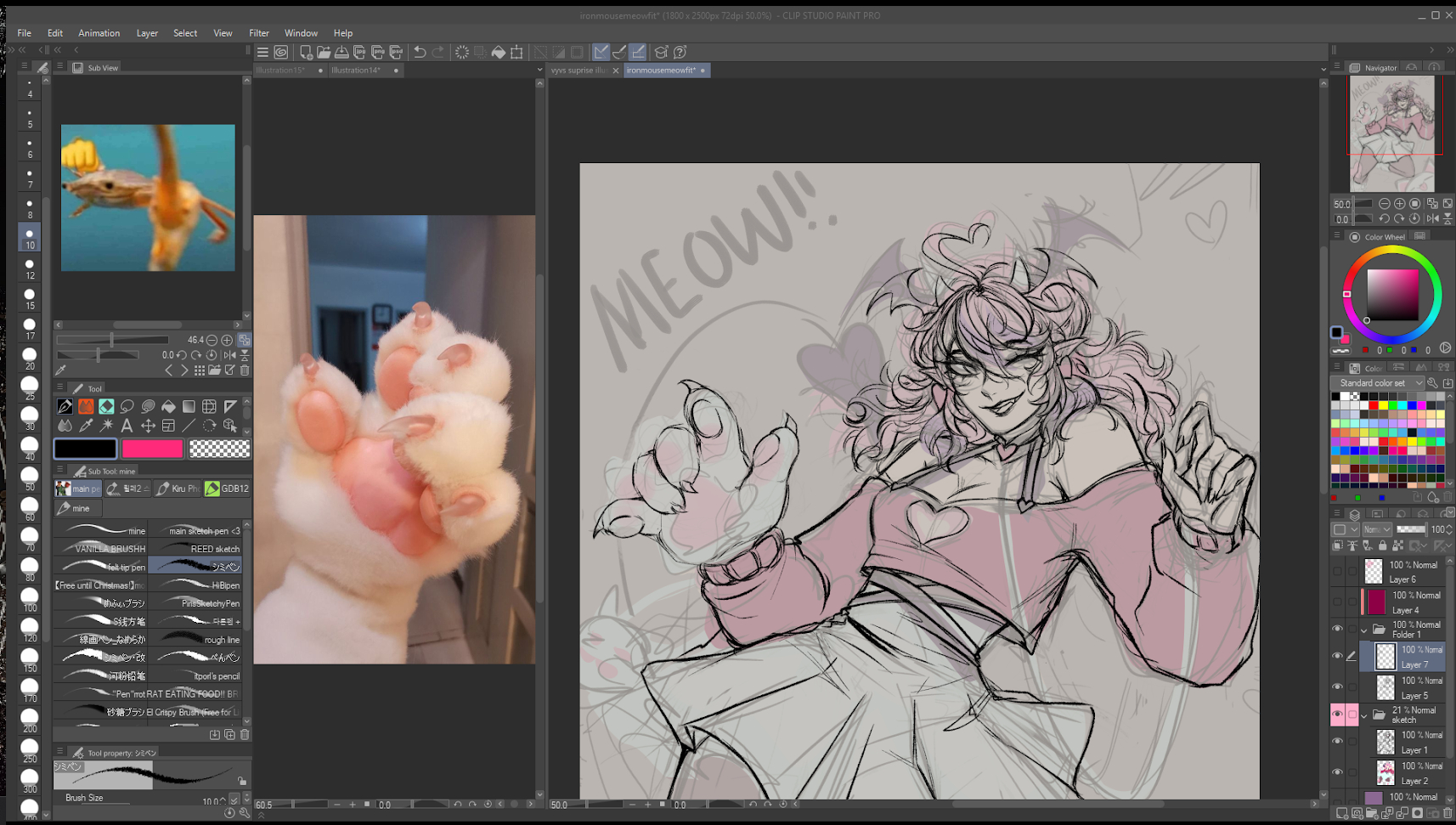Open the Filter menu
Viewport: 1456px width, 825px height.
coord(258,33)
